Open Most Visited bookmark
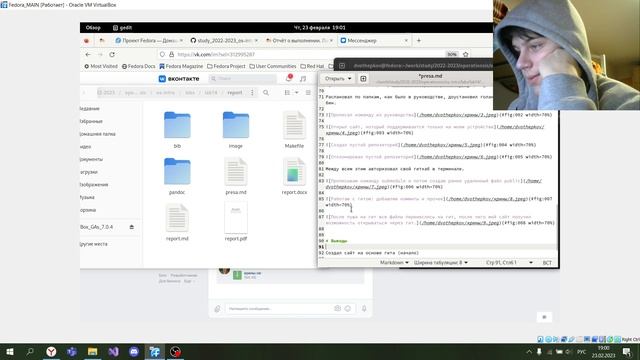The image size is (640, 360). coord(101,66)
